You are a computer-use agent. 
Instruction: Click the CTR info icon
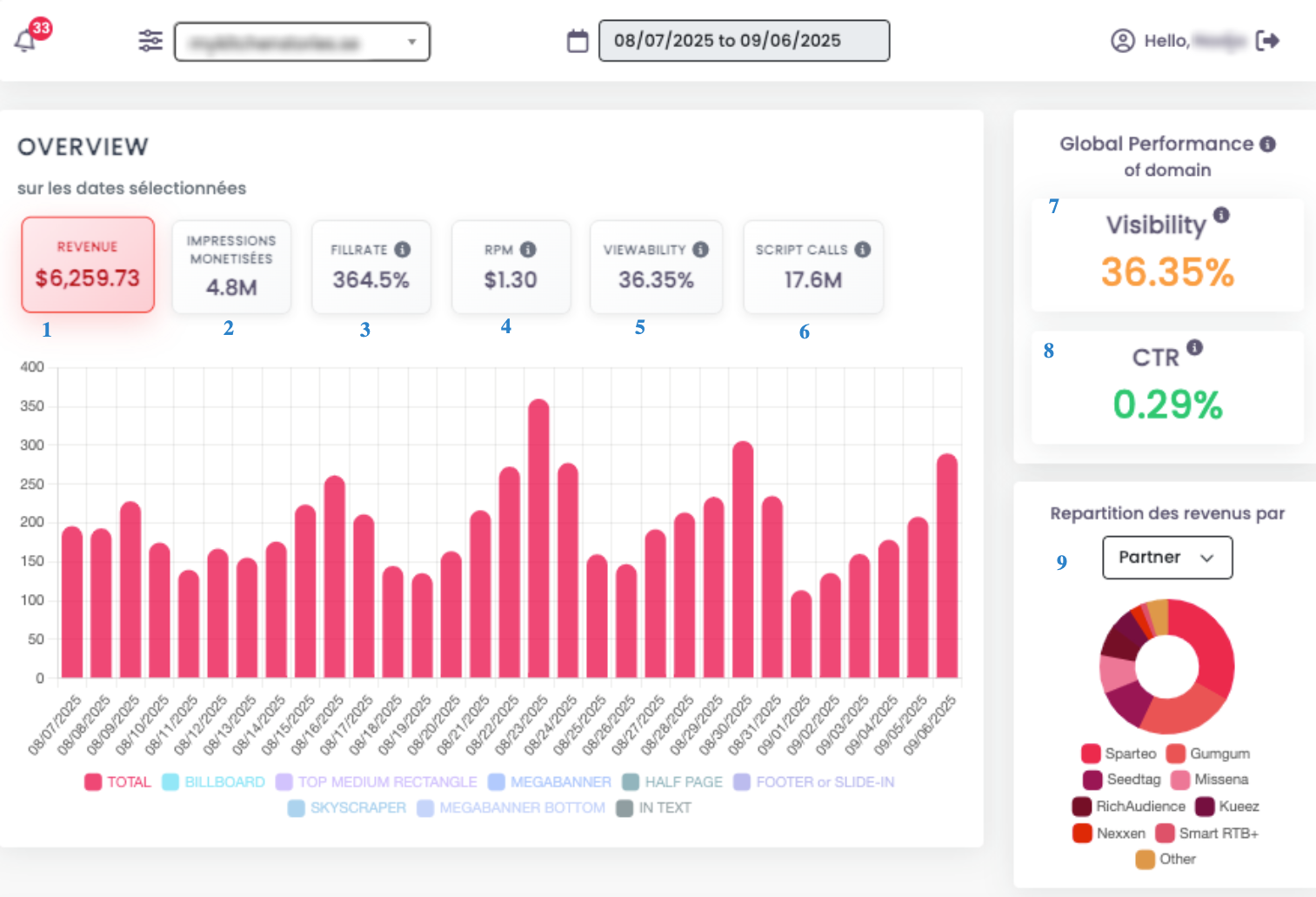pyautogui.click(x=1195, y=348)
